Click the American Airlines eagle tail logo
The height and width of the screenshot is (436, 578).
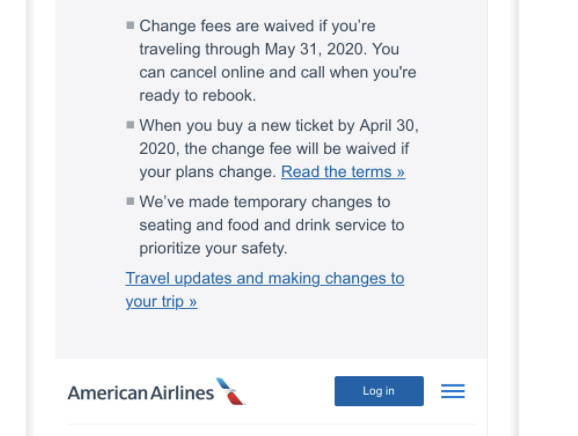[x=231, y=391]
